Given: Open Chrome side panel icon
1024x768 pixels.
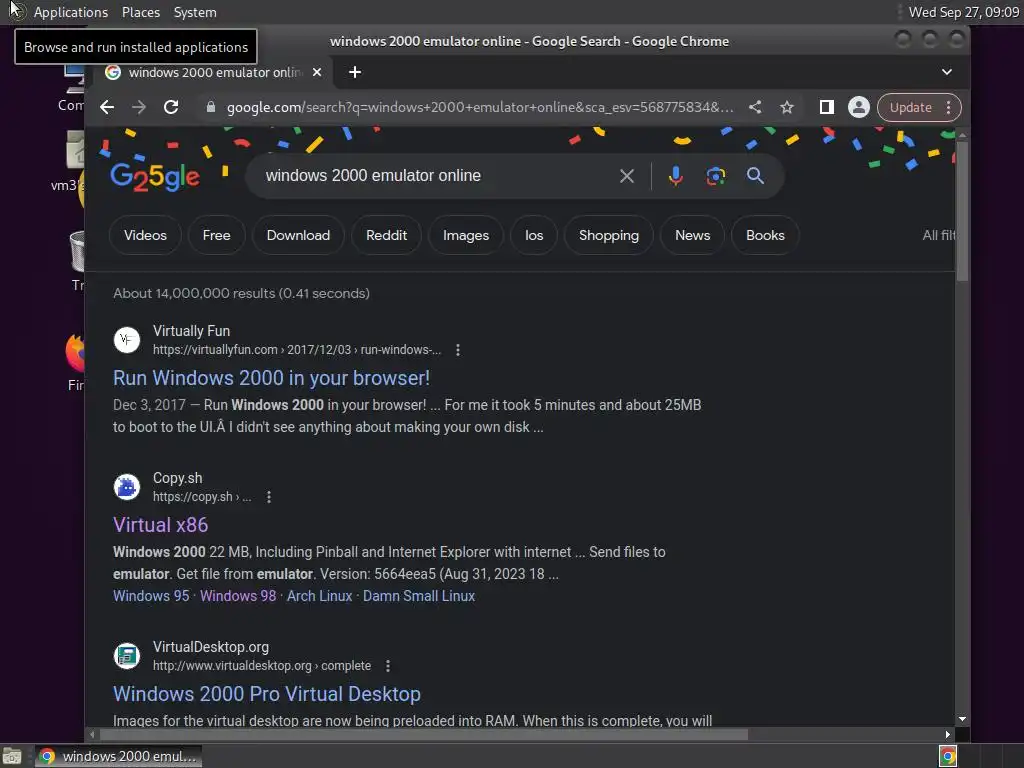Looking at the screenshot, I should [x=827, y=107].
